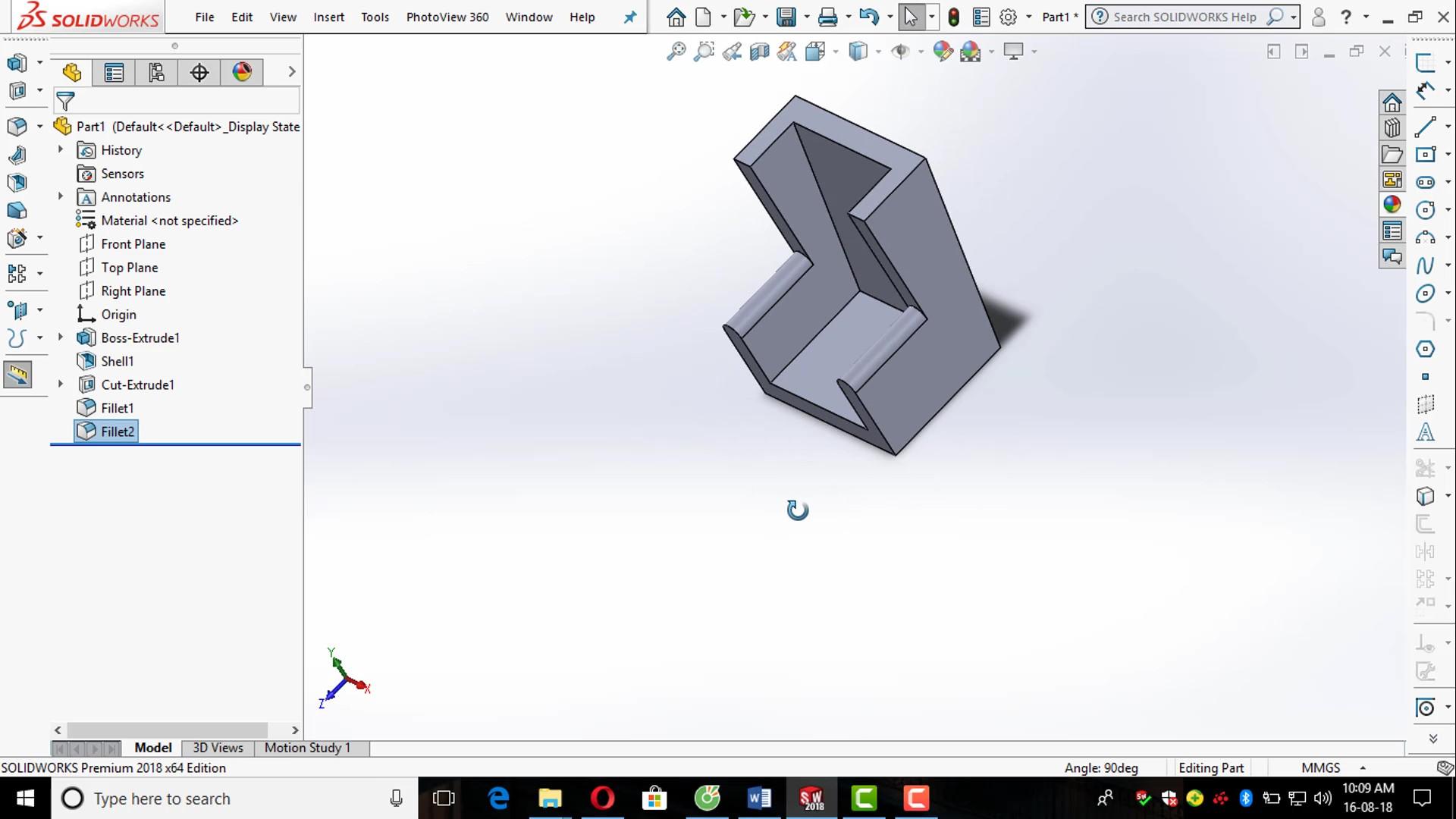Switch to the PropertyManager tab icon
This screenshot has width=1456, height=819.
click(x=114, y=73)
